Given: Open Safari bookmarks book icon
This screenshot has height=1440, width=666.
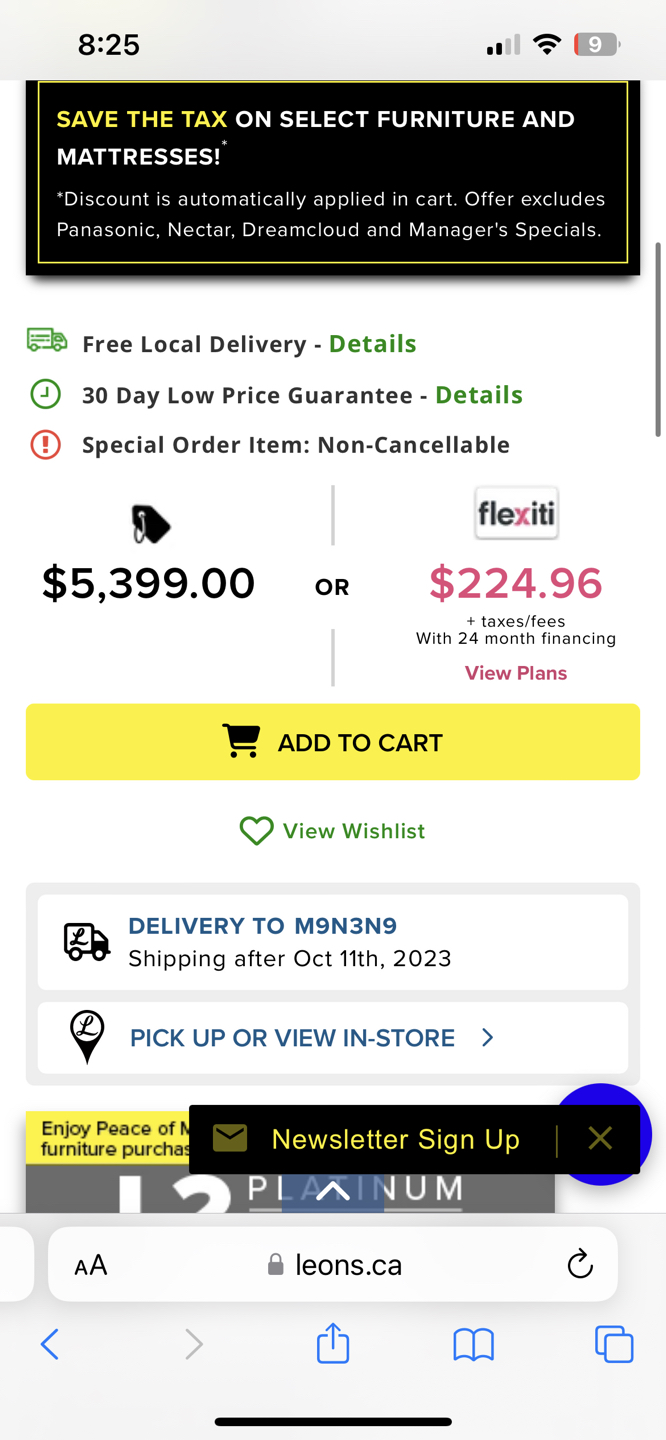Looking at the screenshot, I should [x=473, y=1344].
